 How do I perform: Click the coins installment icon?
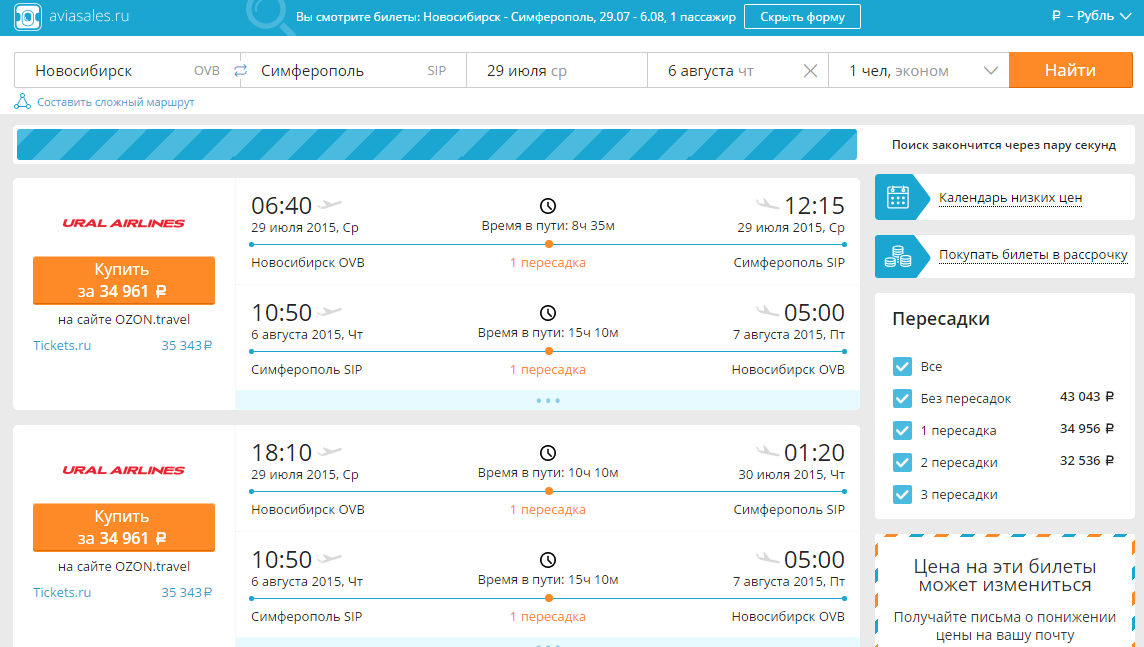pyautogui.click(x=897, y=256)
